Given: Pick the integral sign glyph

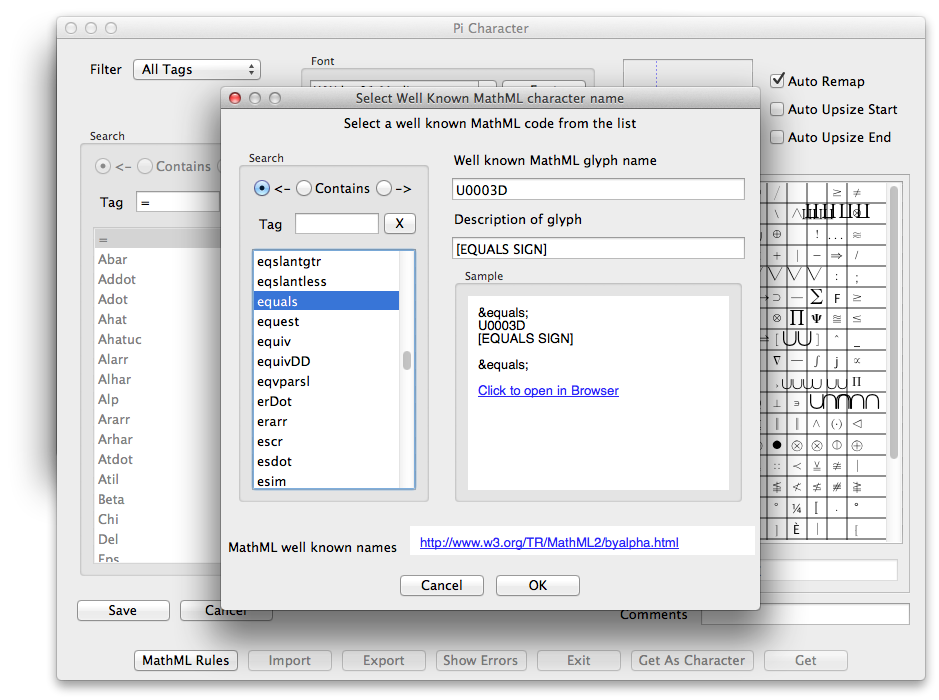Looking at the screenshot, I should [x=816, y=360].
